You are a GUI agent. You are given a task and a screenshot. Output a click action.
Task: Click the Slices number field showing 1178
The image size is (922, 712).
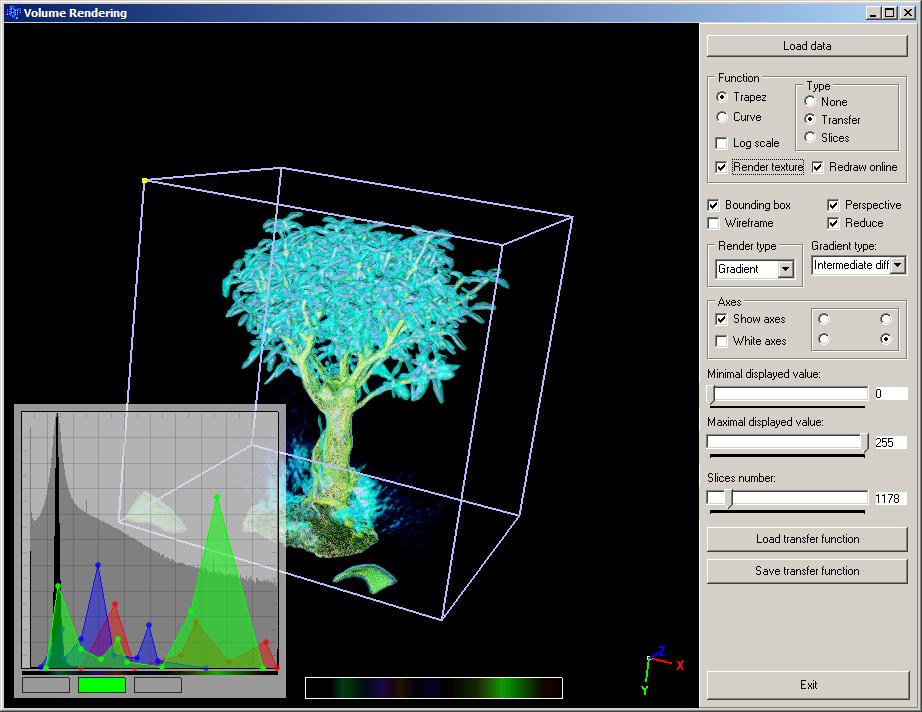890,499
